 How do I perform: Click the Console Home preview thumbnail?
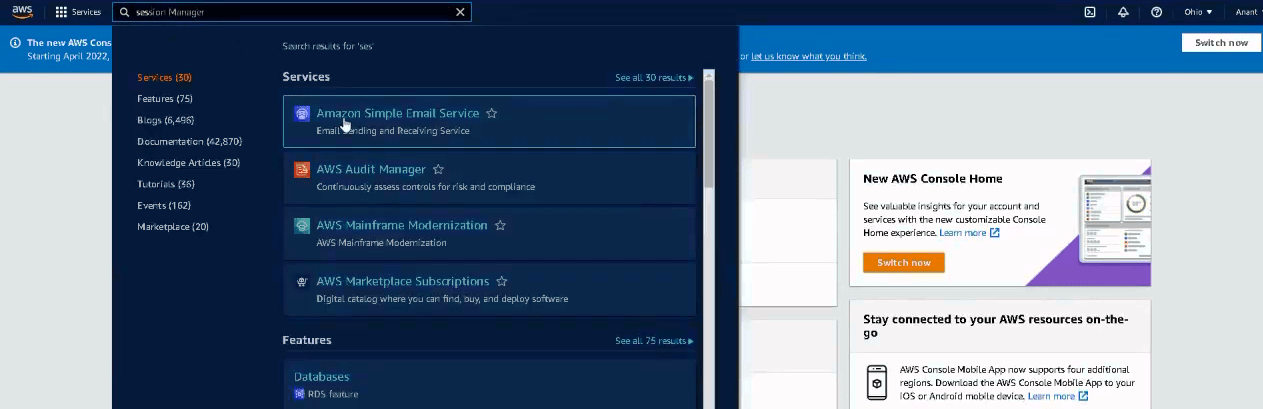coord(1114,219)
